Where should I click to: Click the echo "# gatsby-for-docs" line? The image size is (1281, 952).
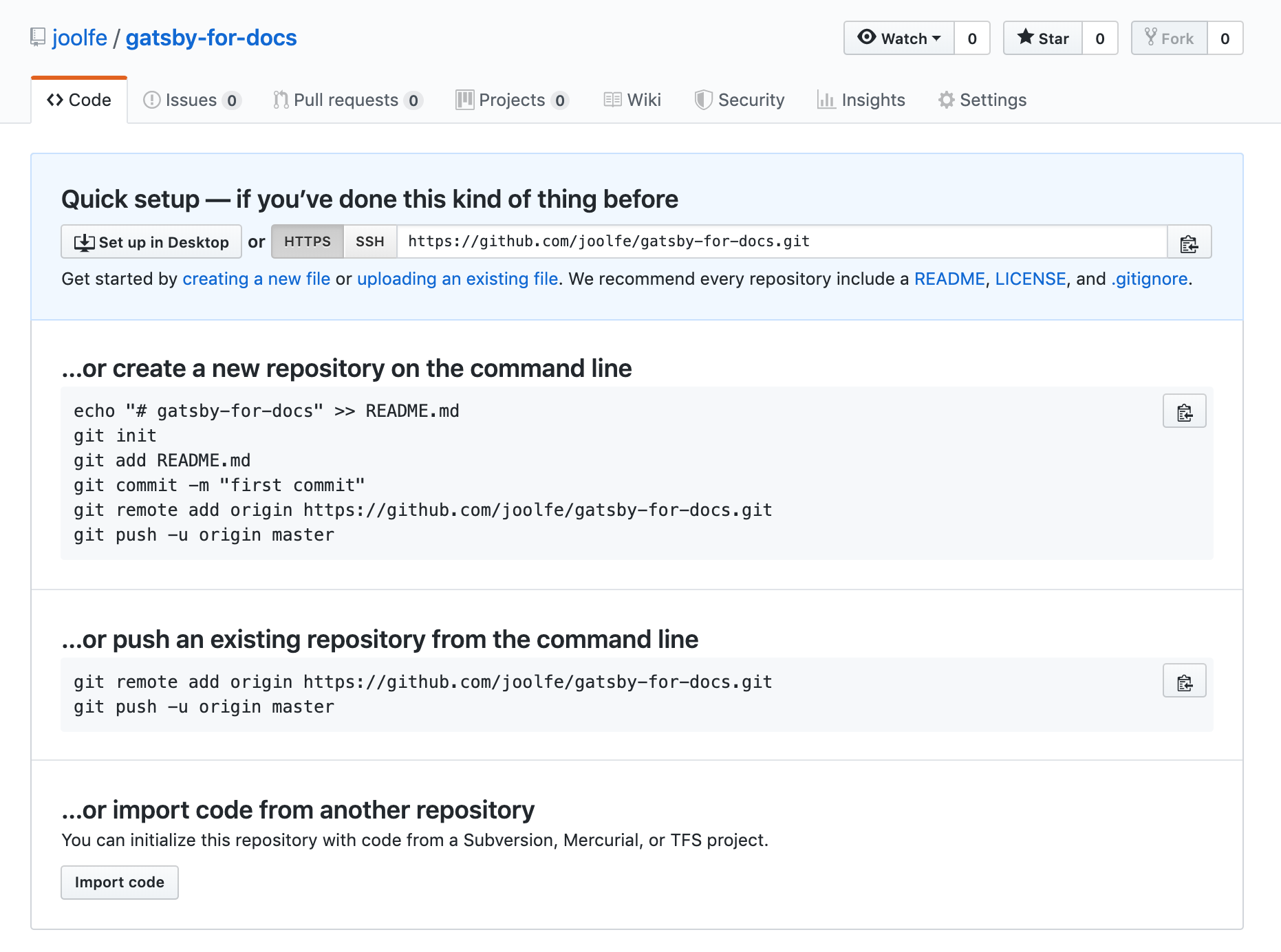(267, 411)
